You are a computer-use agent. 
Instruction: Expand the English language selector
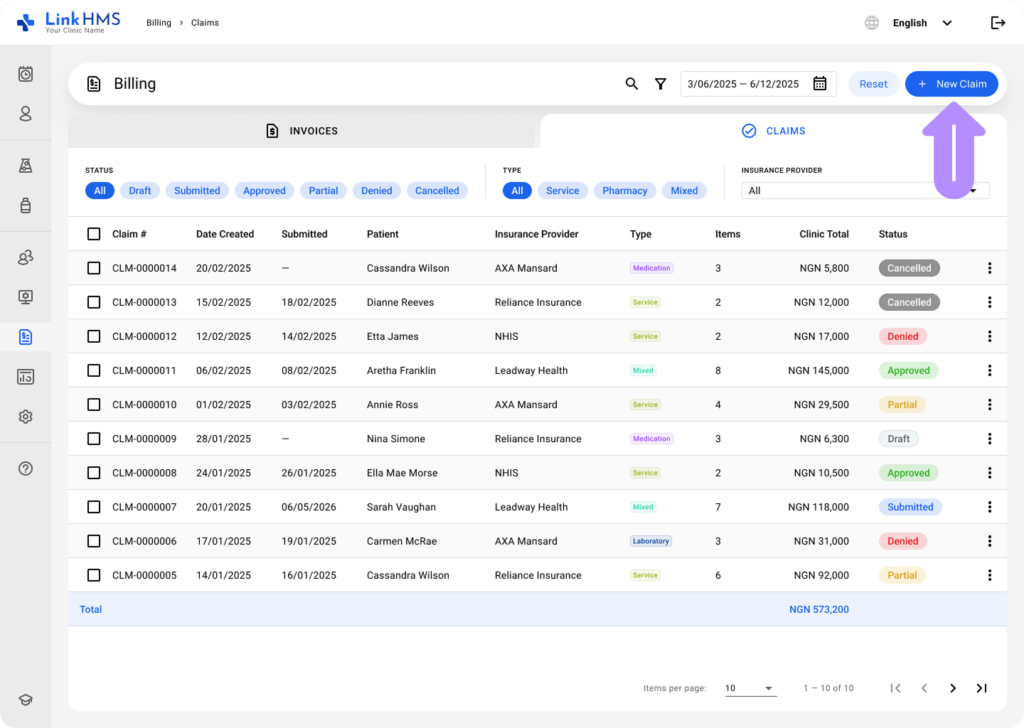[x=921, y=23]
